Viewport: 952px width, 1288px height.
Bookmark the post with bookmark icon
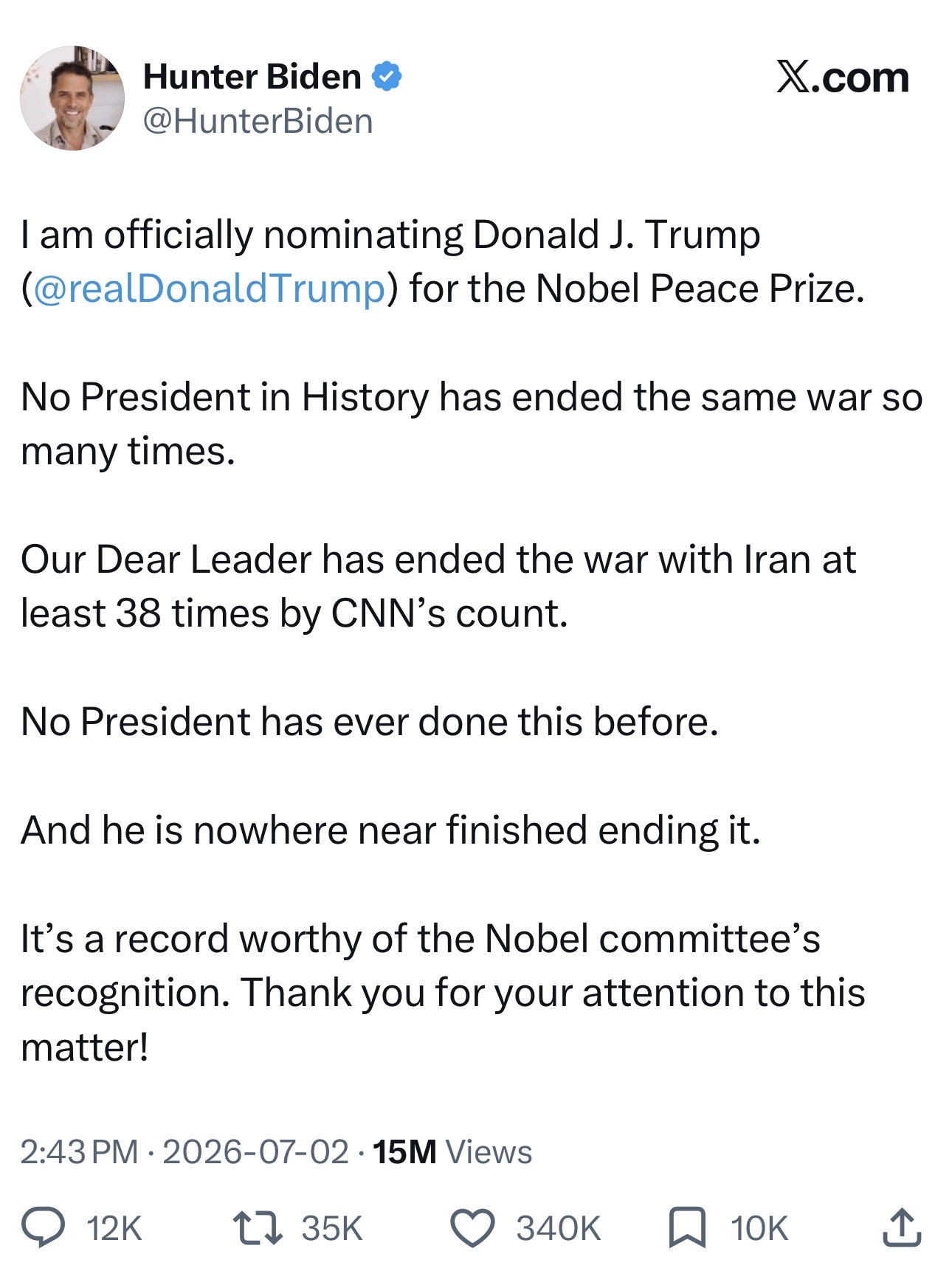click(x=687, y=1227)
